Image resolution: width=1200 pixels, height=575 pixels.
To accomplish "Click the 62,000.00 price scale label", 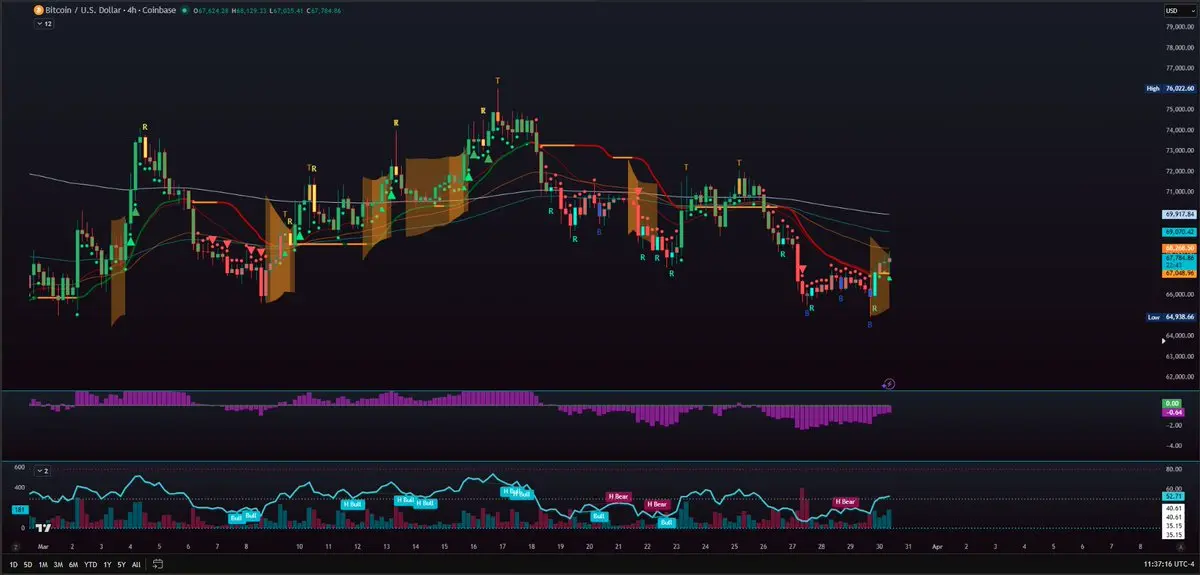I will (x=1179, y=377).
